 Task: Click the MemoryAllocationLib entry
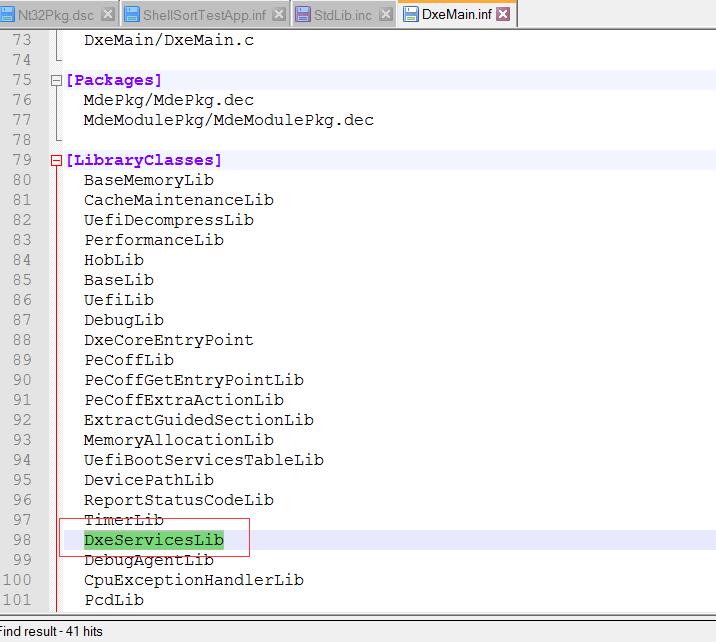179,440
